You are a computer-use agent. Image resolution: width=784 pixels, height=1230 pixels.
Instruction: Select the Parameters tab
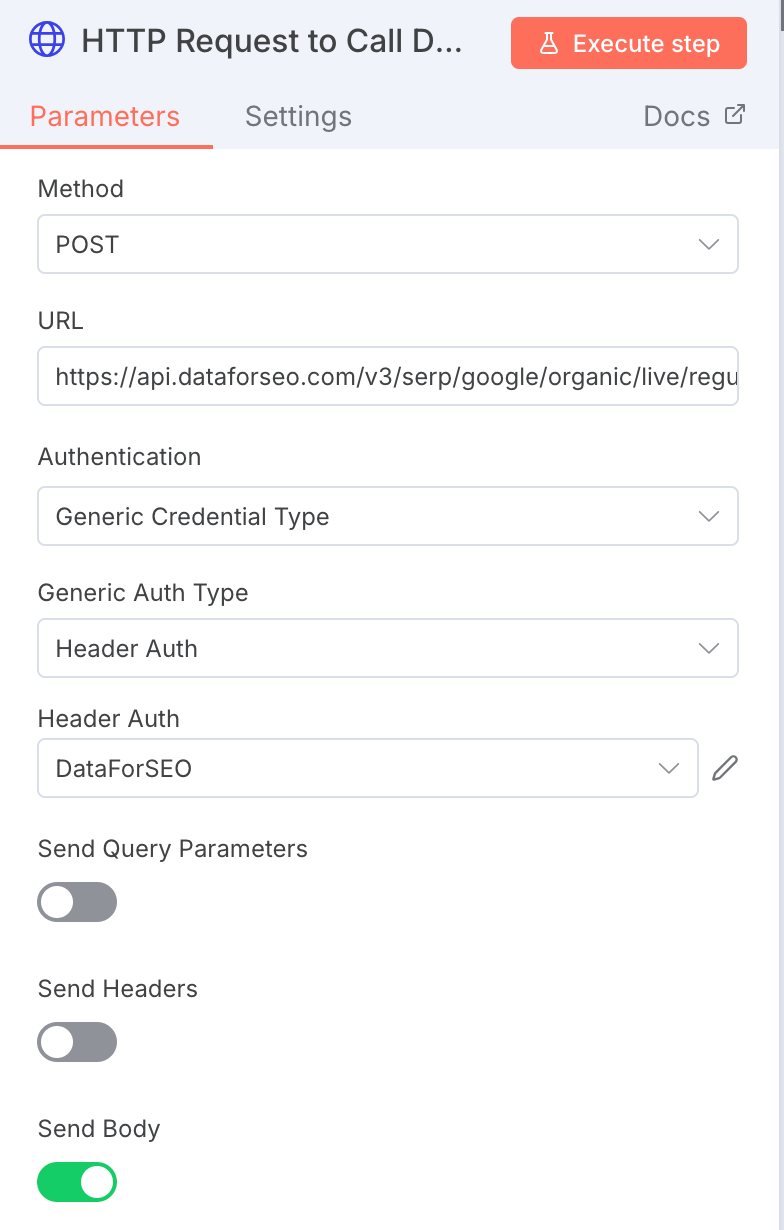105,116
